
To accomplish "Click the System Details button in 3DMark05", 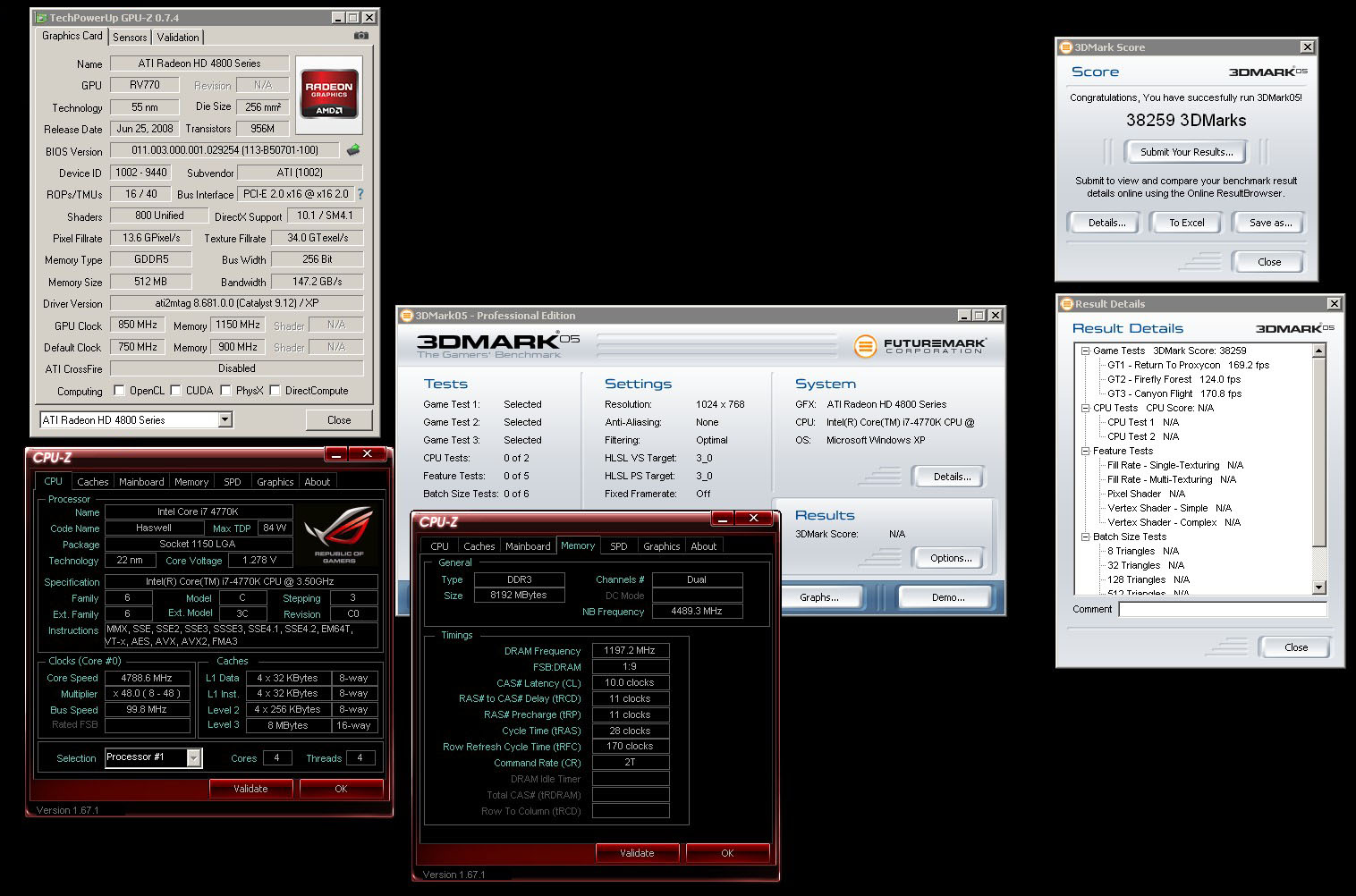I will point(952,477).
